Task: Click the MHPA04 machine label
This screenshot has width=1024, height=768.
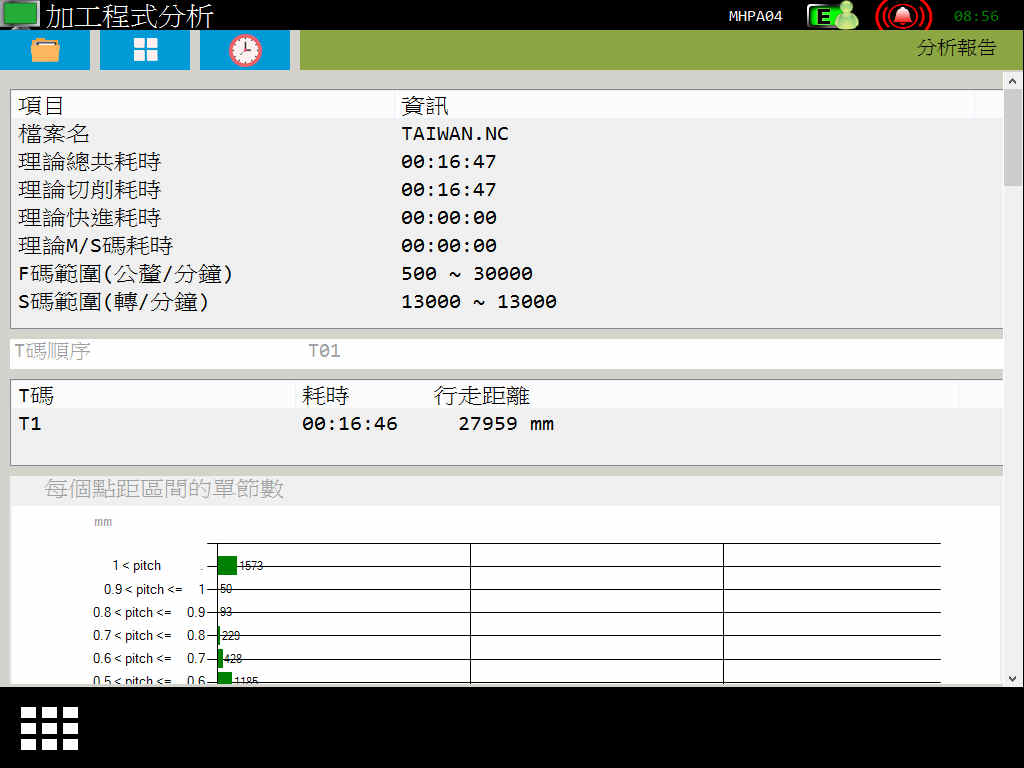Action: (756, 15)
